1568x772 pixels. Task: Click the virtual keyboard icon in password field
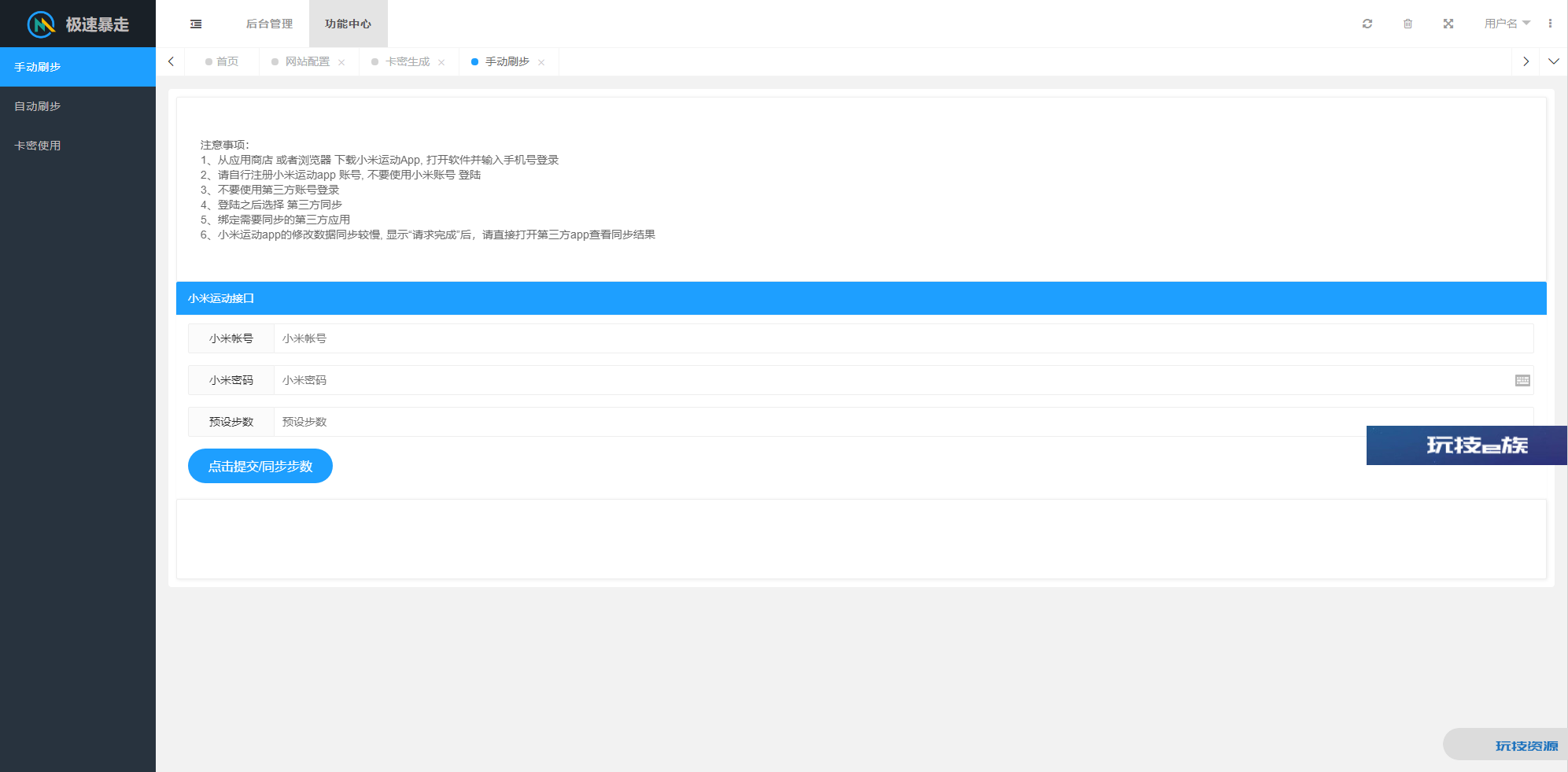(x=1522, y=380)
